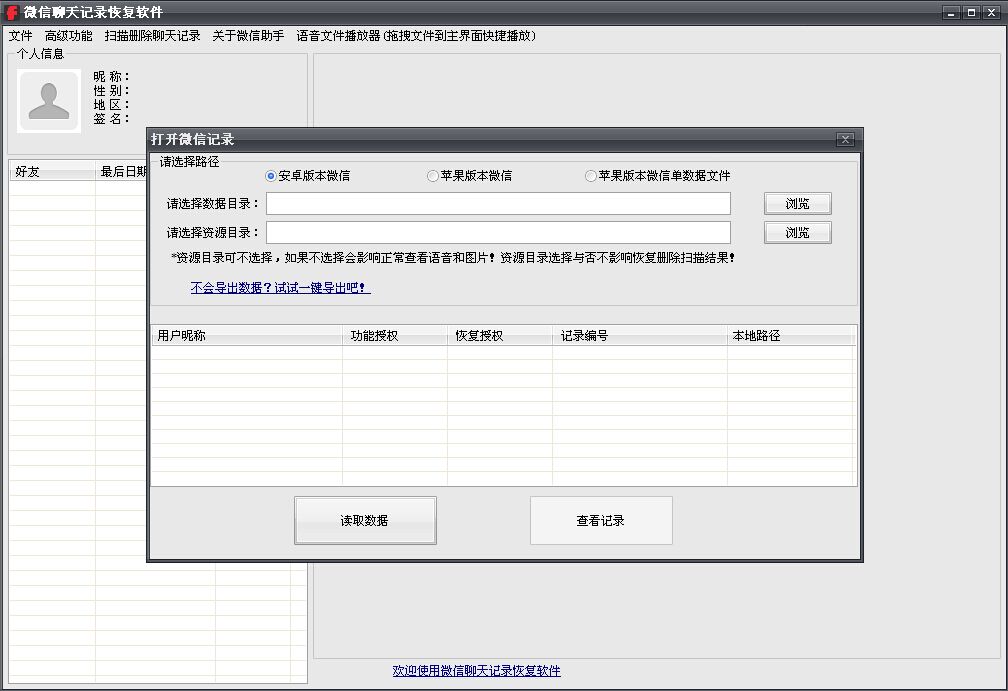The height and width of the screenshot is (691, 1008).
Task: Open the 文件 menu
Action: [x=20, y=35]
